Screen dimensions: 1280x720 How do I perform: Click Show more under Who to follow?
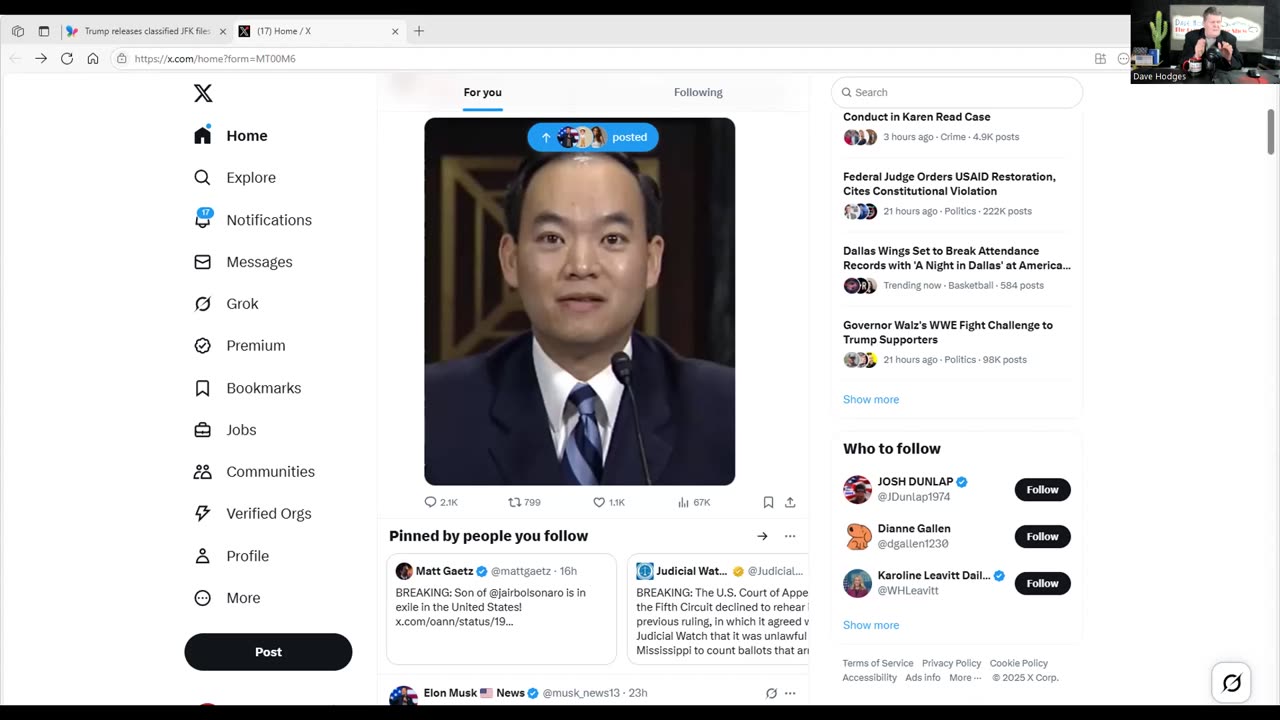[x=871, y=625]
